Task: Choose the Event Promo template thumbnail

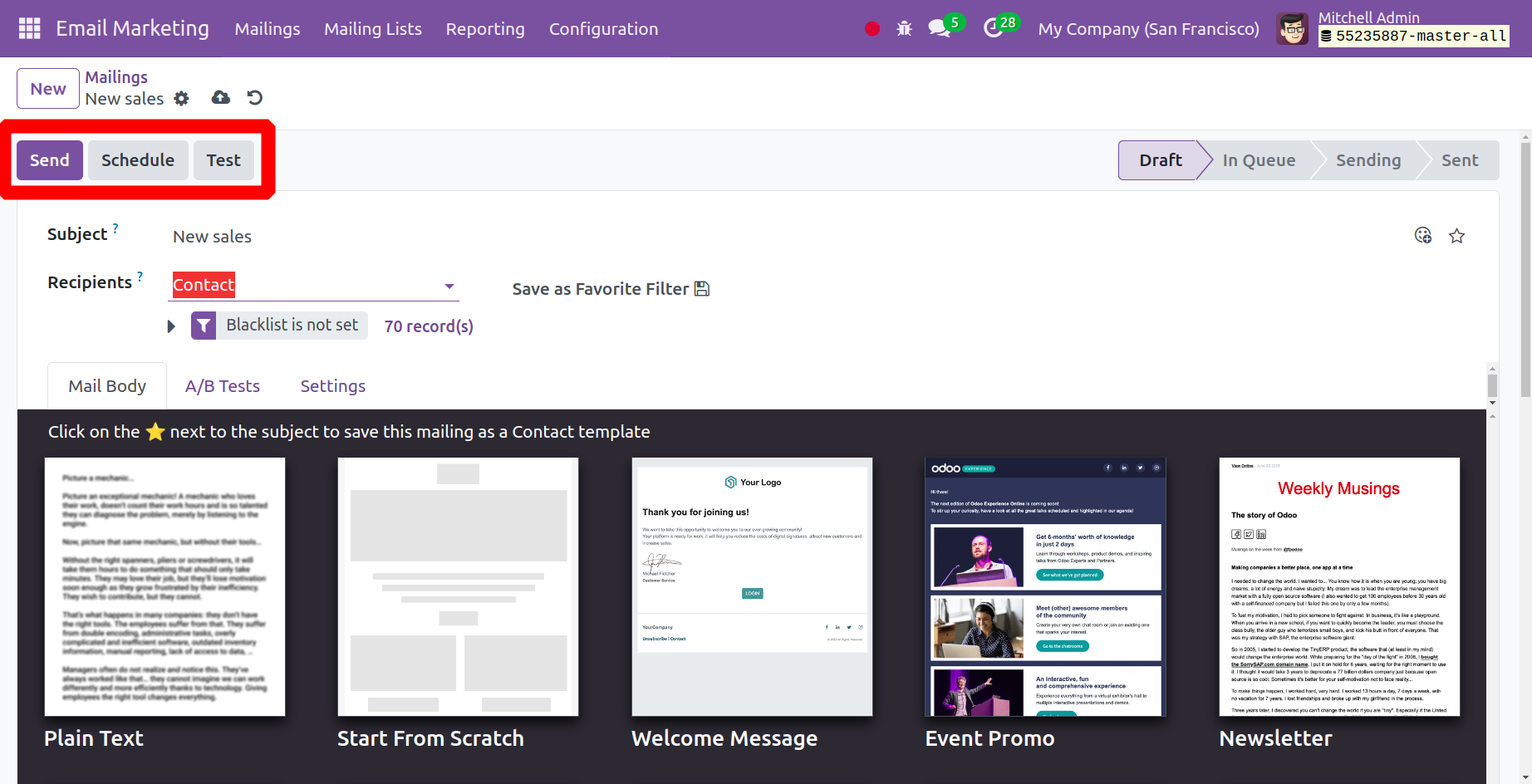Action: [1045, 586]
